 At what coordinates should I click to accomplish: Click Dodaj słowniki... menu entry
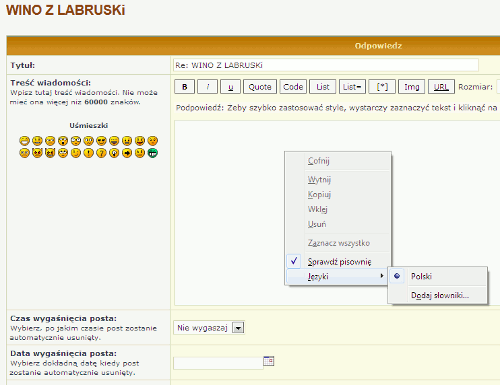pyautogui.click(x=437, y=295)
